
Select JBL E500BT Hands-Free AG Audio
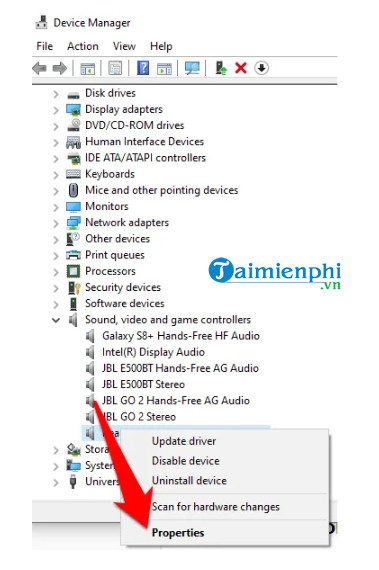[180, 368]
